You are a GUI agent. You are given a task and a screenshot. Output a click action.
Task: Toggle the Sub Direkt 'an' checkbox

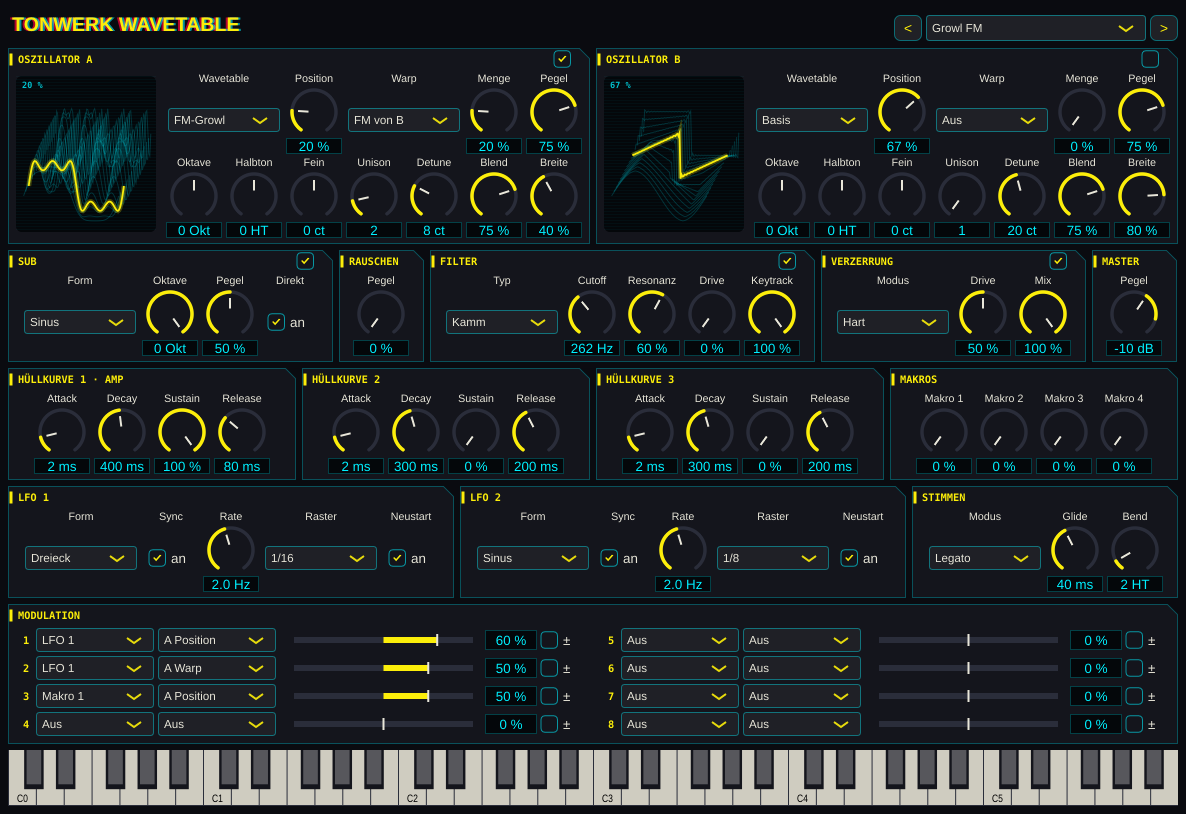pyautogui.click(x=276, y=322)
